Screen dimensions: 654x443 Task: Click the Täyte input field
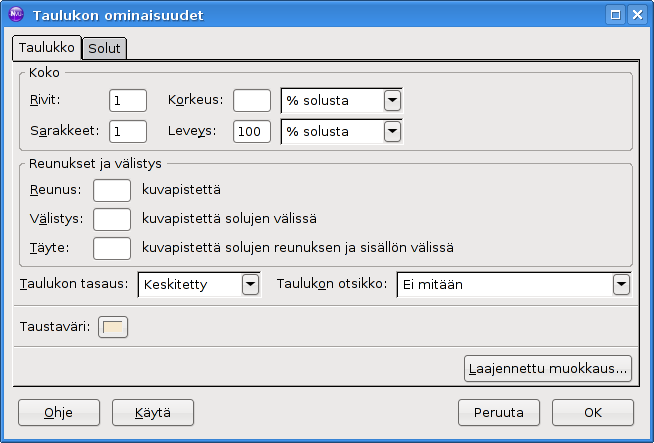(x=112, y=247)
